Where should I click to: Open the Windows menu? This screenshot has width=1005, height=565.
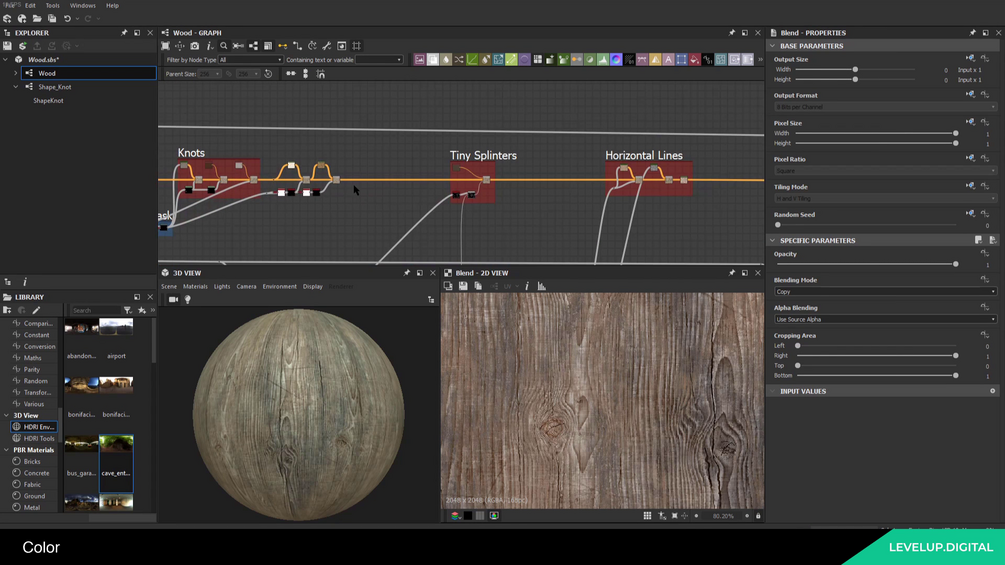82,6
